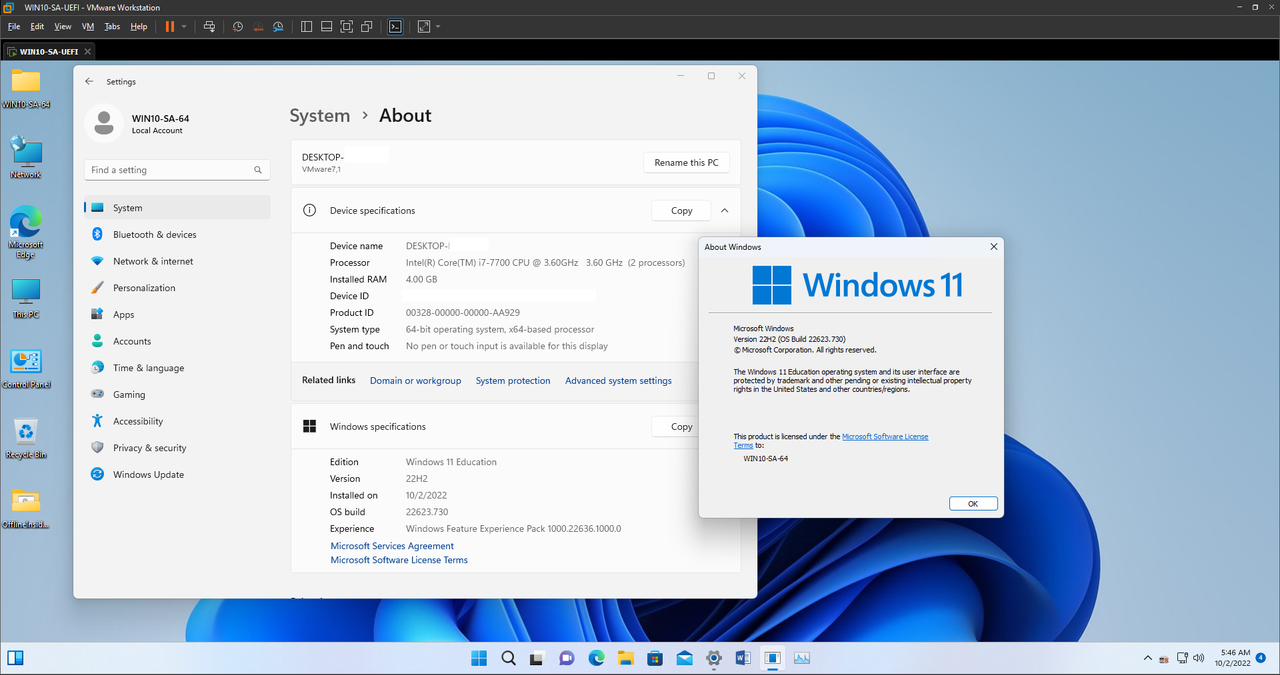Screen dimensions: 1280x675
Task: Open Gaming settings
Action: coord(177,394)
